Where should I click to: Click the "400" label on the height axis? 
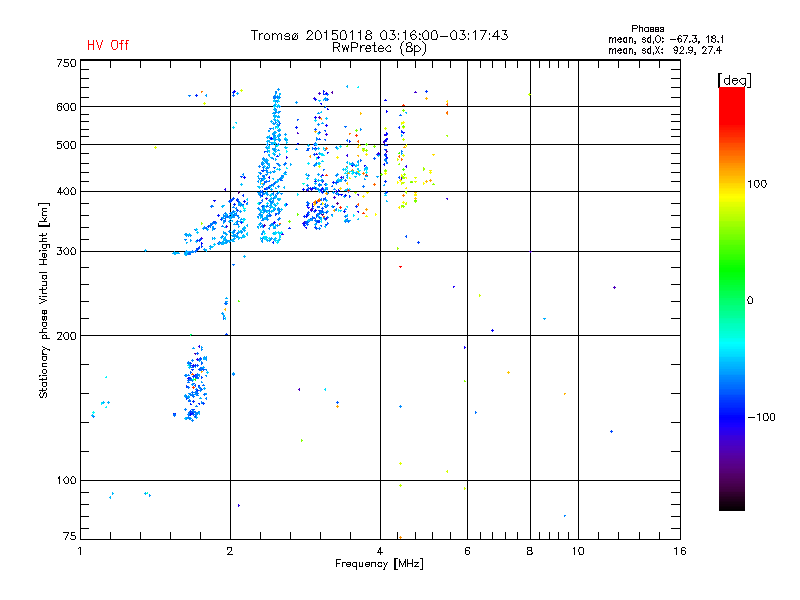click(x=67, y=192)
